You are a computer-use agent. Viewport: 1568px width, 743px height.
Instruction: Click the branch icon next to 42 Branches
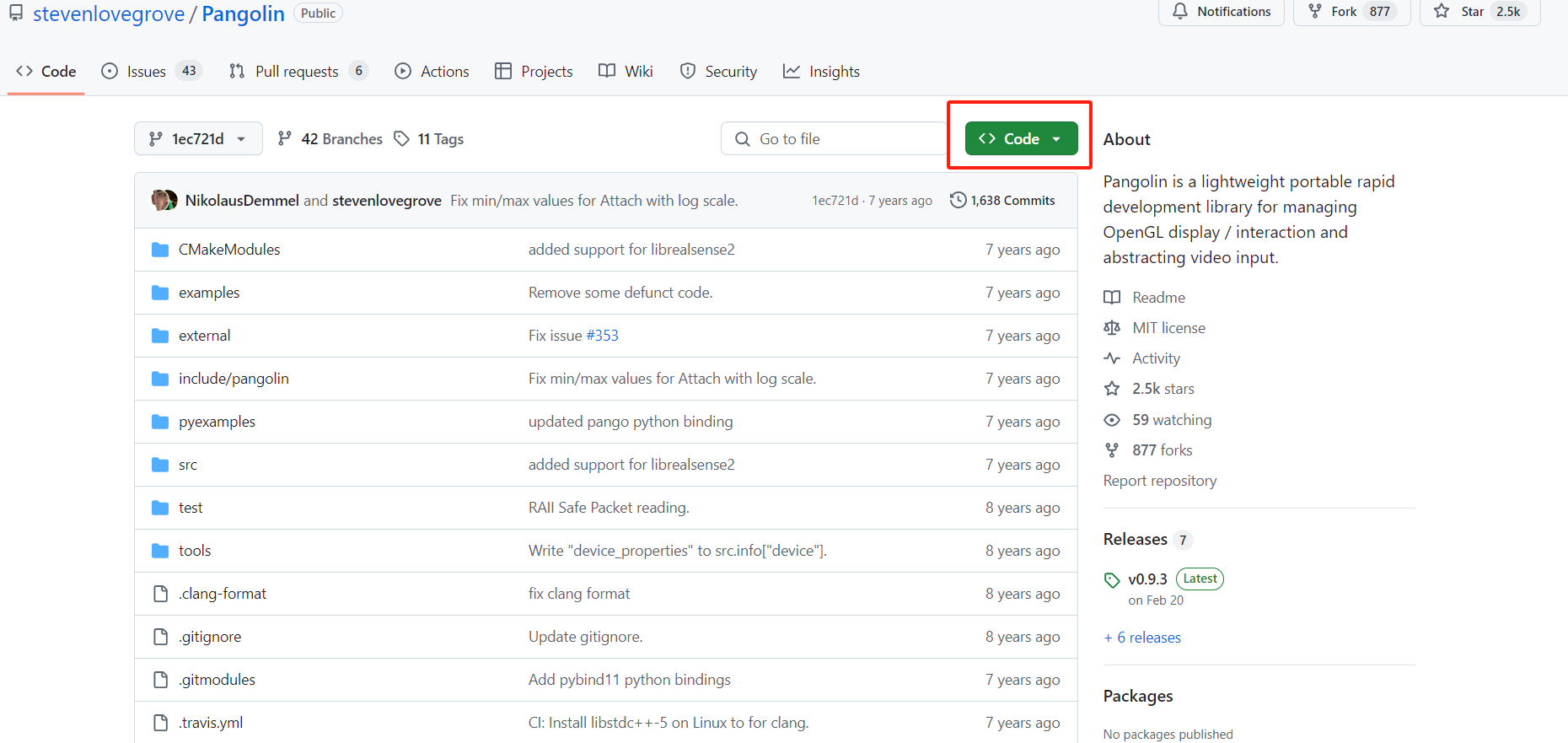coord(285,138)
